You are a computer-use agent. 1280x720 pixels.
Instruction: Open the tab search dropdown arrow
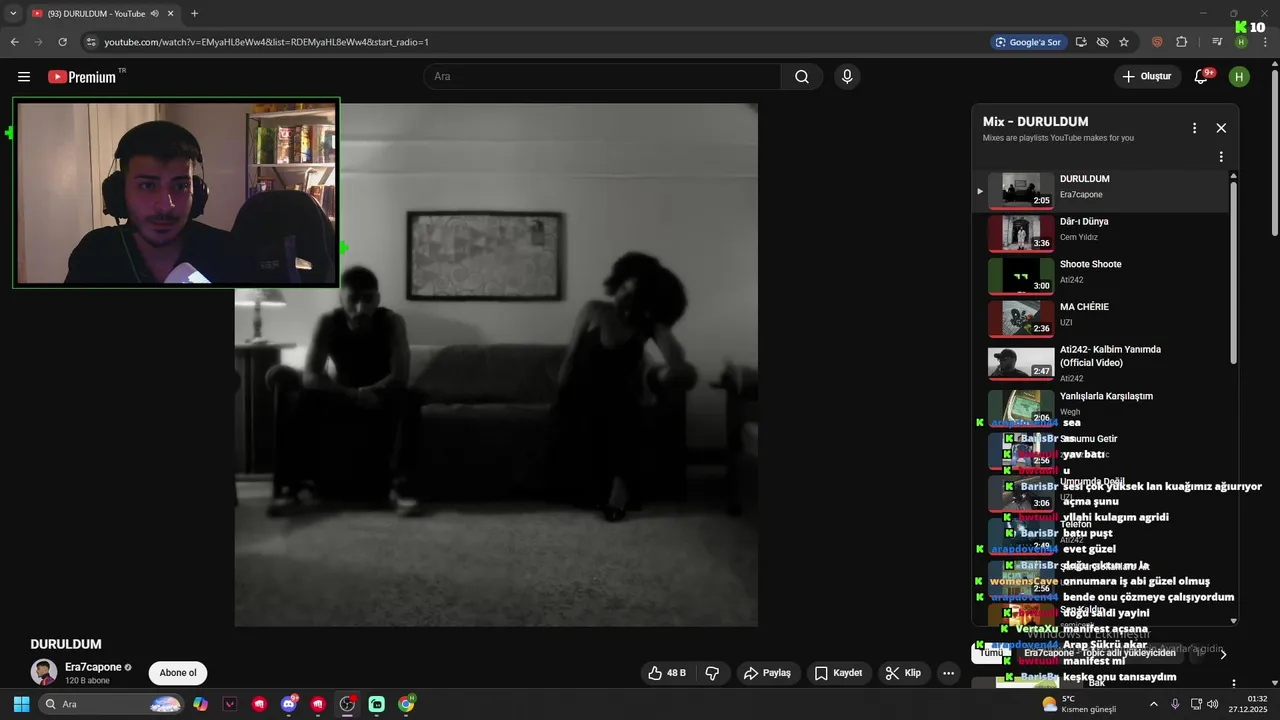click(13, 14)
